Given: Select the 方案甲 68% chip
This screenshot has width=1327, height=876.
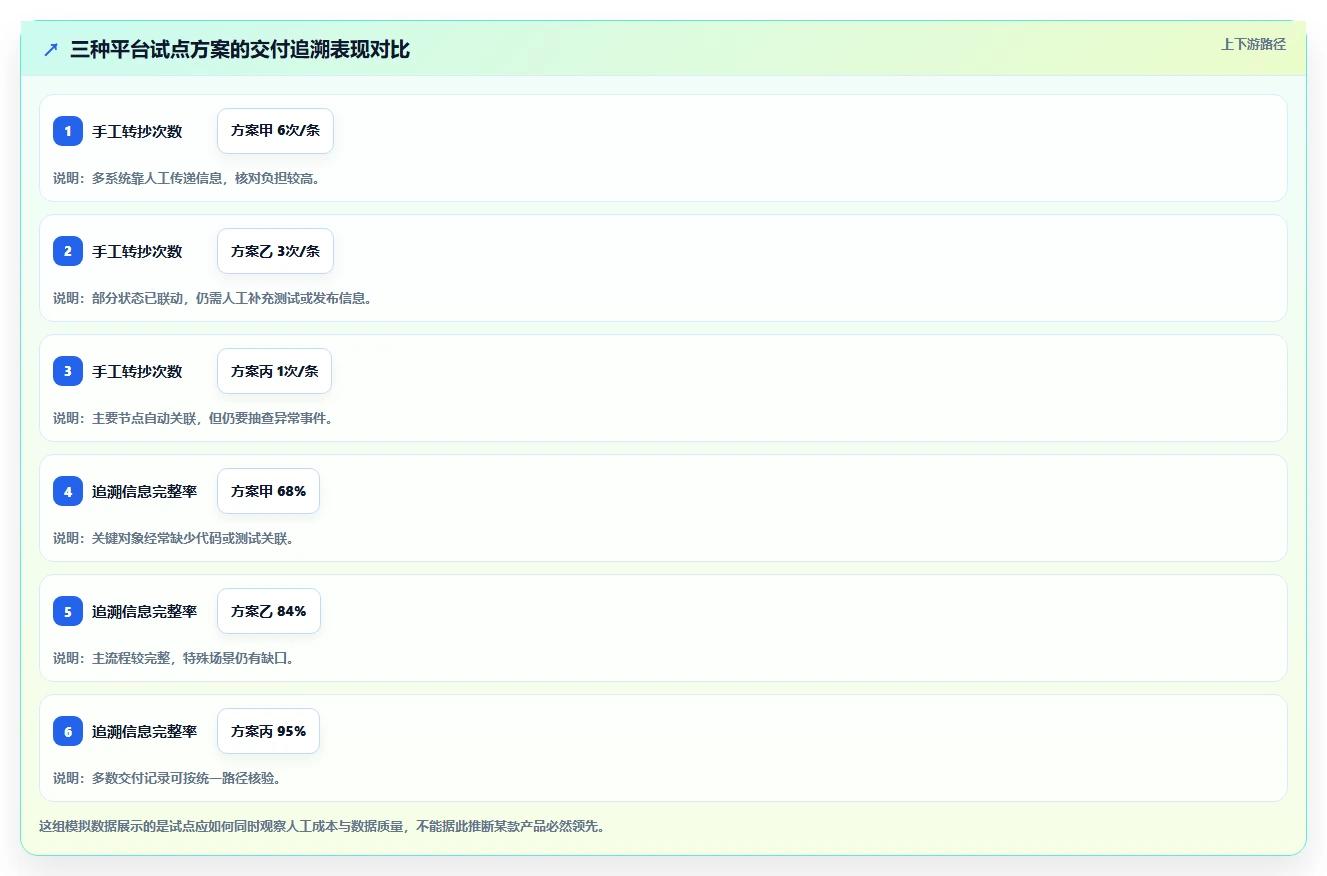Looking at the screenshot, I should click(268, 491).
